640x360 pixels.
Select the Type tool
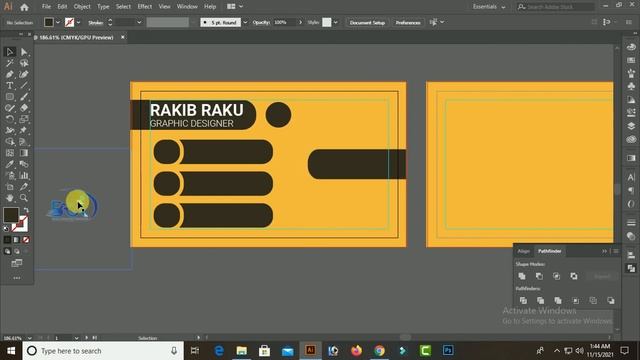10,86
